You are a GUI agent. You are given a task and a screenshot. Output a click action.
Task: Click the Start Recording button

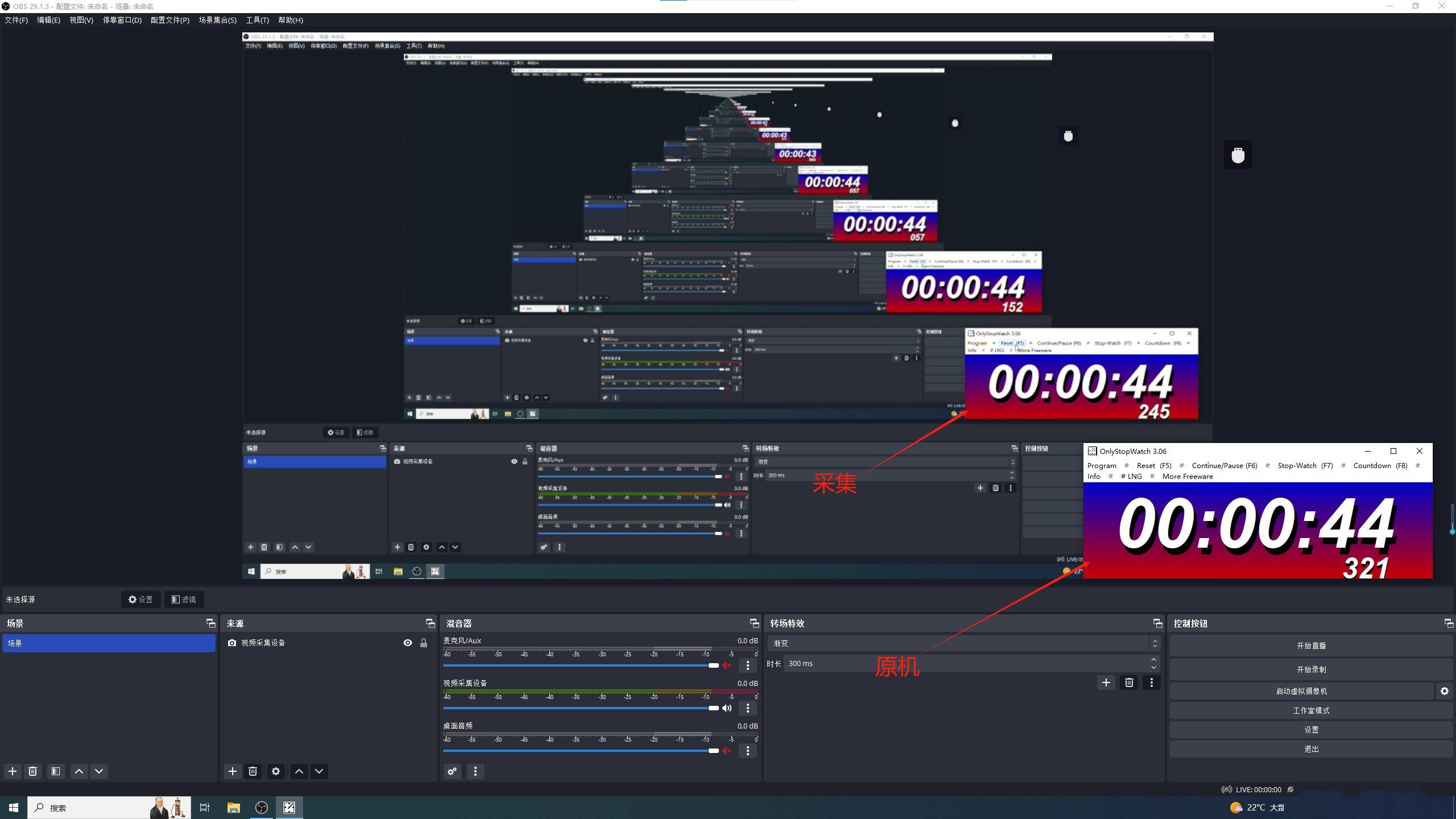click(1311, 669)
